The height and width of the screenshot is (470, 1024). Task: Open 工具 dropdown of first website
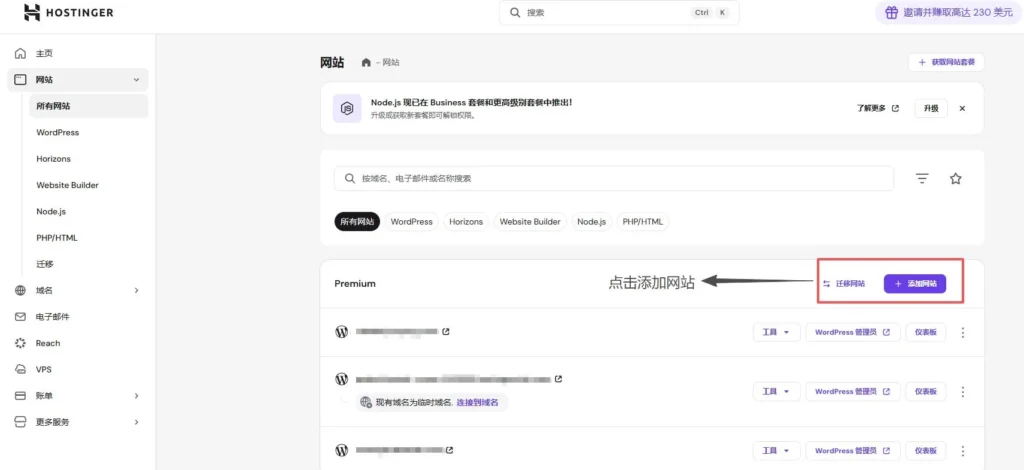[776, 332]
